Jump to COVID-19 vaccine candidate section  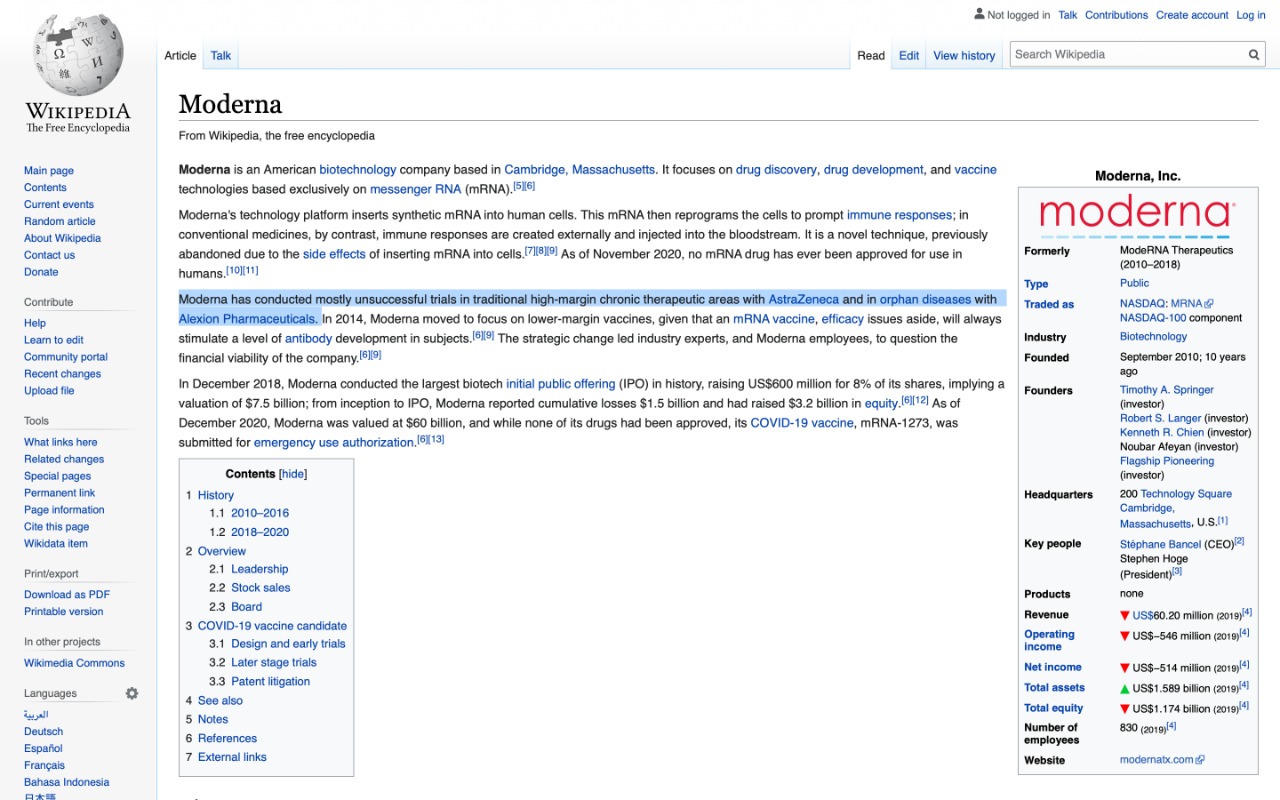tap(272, 626)
